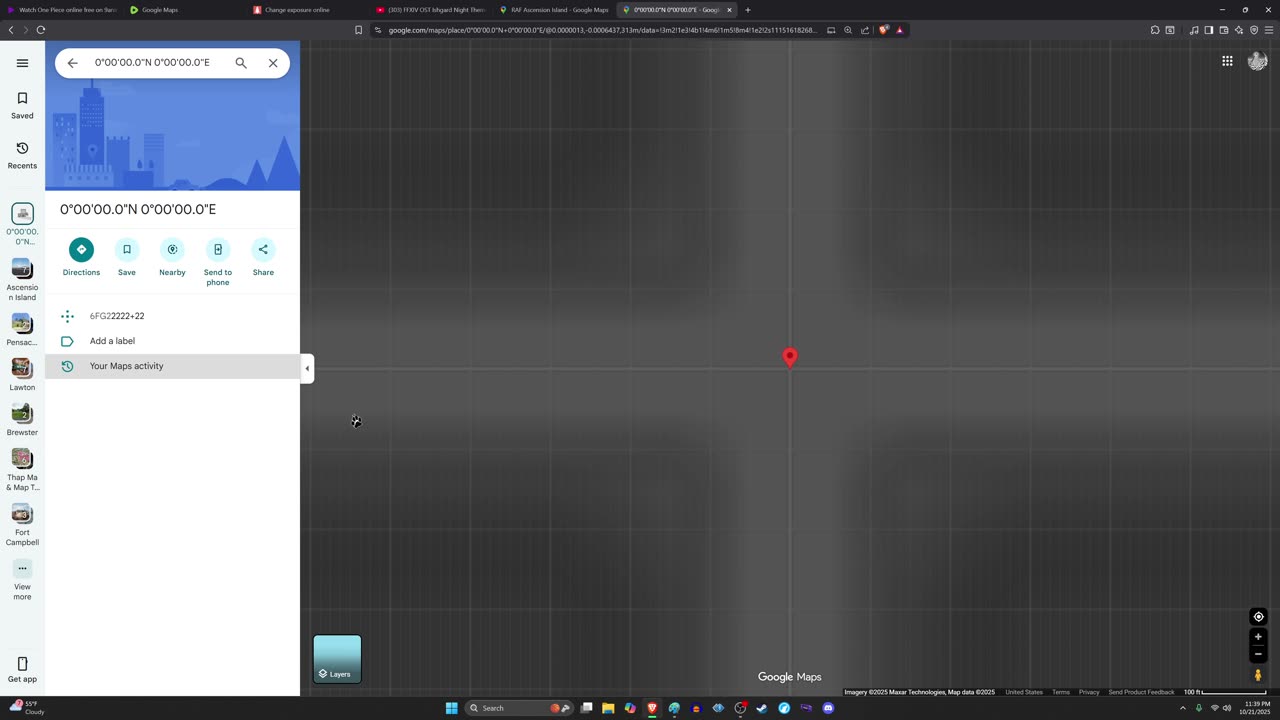This screenshot has width=1280, height=720.
Task: Open the Layers map type switcher
Action: [x=337, y=659]
